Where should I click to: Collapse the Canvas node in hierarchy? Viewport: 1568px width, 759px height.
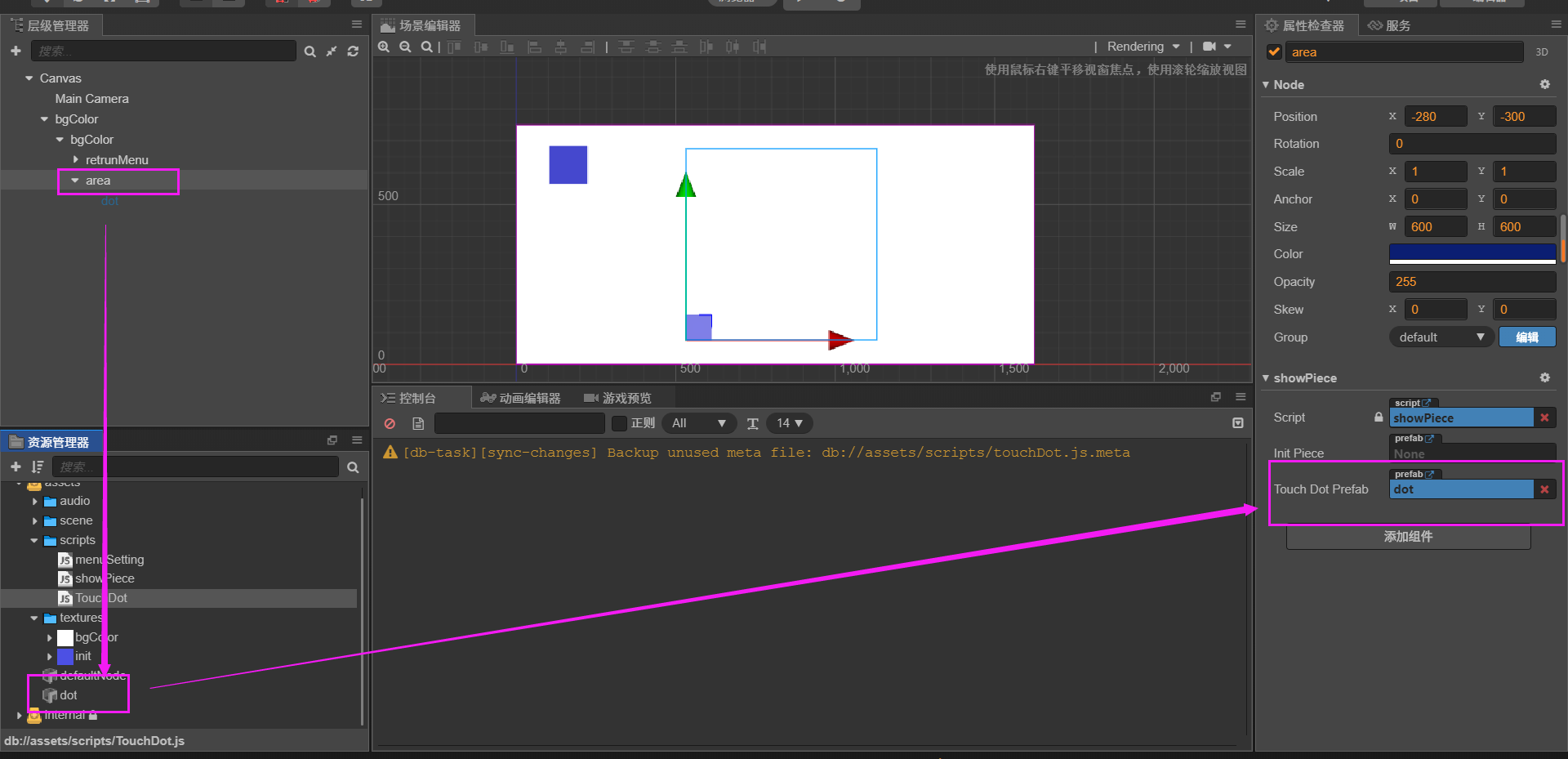(x=29, y=78)
